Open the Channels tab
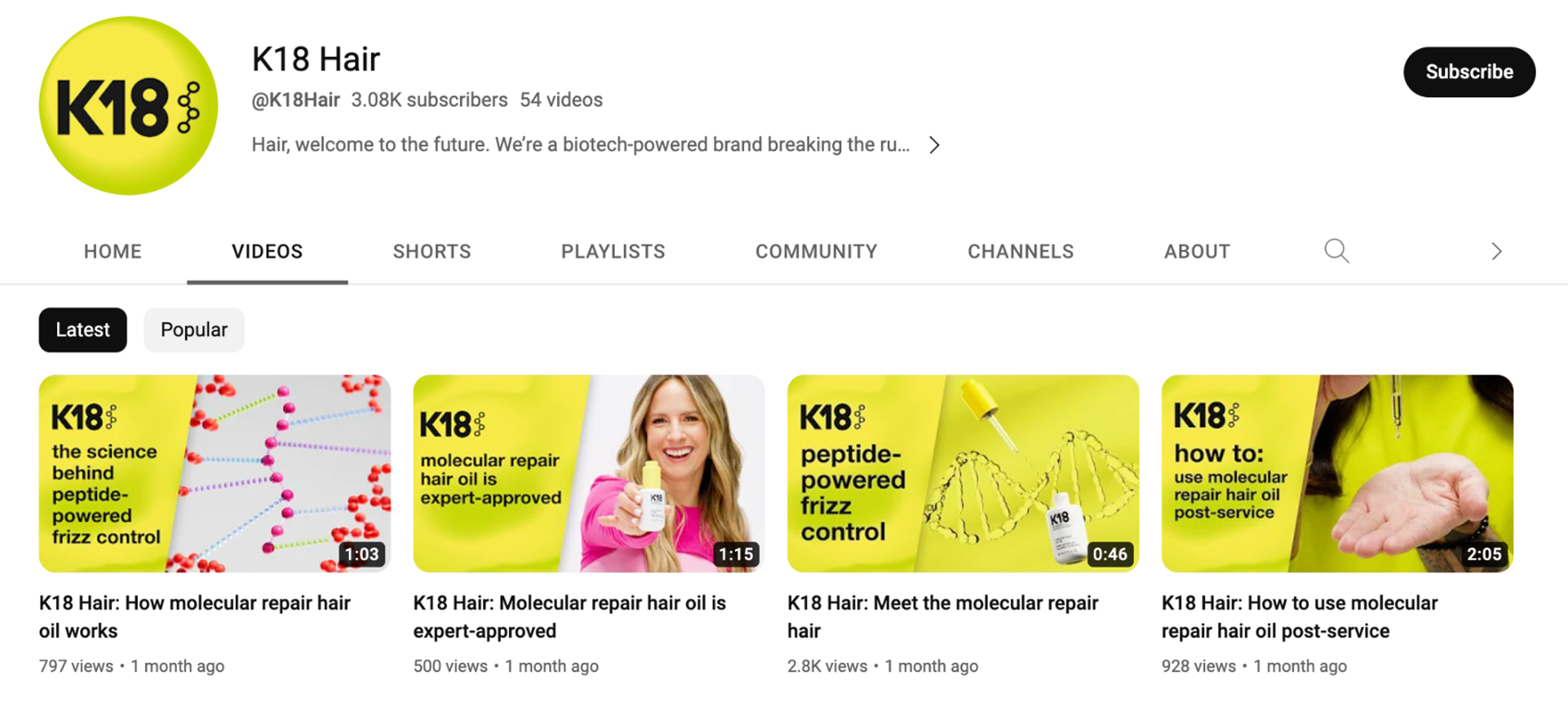This screenshot has width=1568, height=720. pyautogui.click(x=1021, y=251)
